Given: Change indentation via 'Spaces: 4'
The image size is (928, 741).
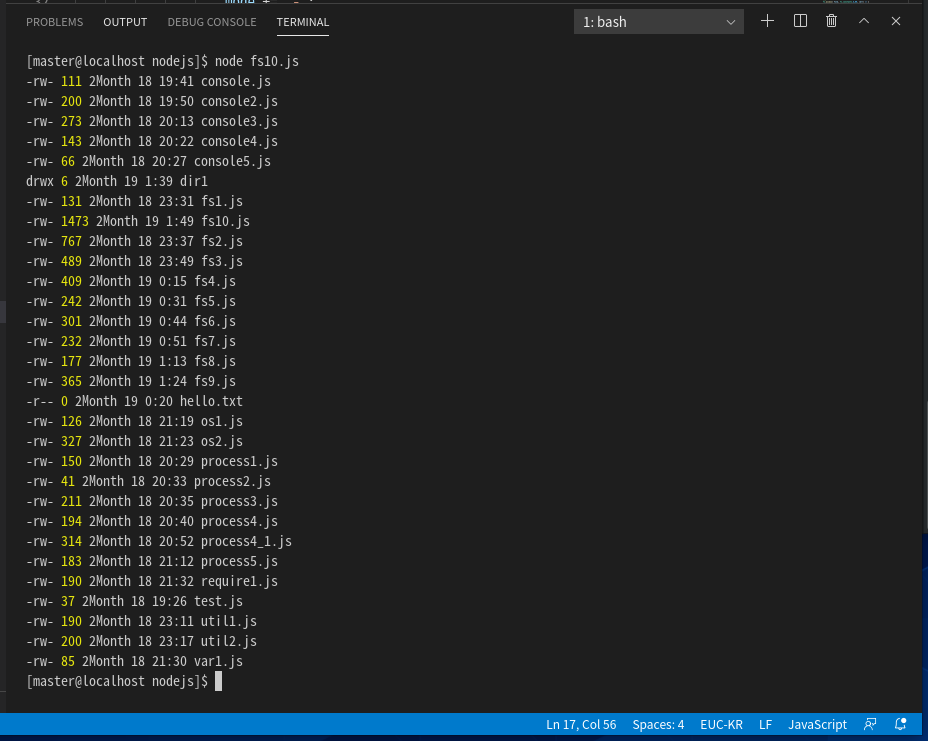Looking at the screenshot, I should pyautogui.click(x=658, y=724).
